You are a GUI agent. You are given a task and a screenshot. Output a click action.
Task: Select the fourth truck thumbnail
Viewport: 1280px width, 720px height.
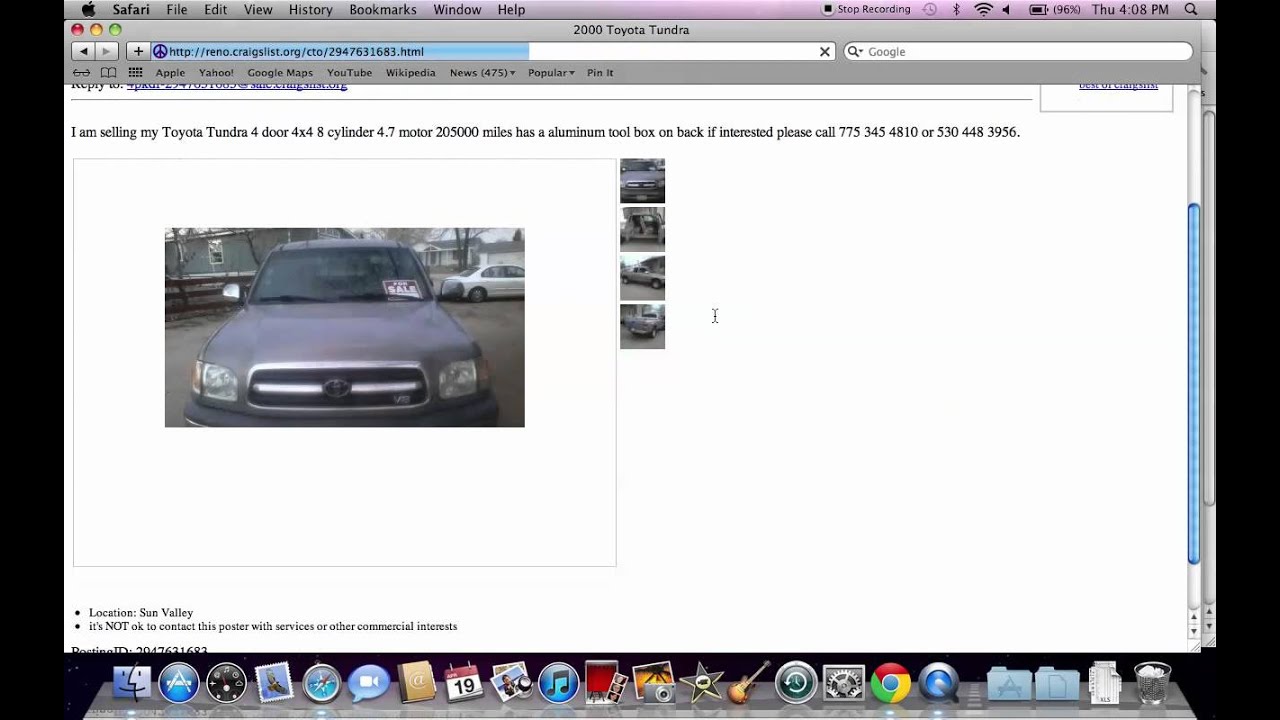click(642, 326)
